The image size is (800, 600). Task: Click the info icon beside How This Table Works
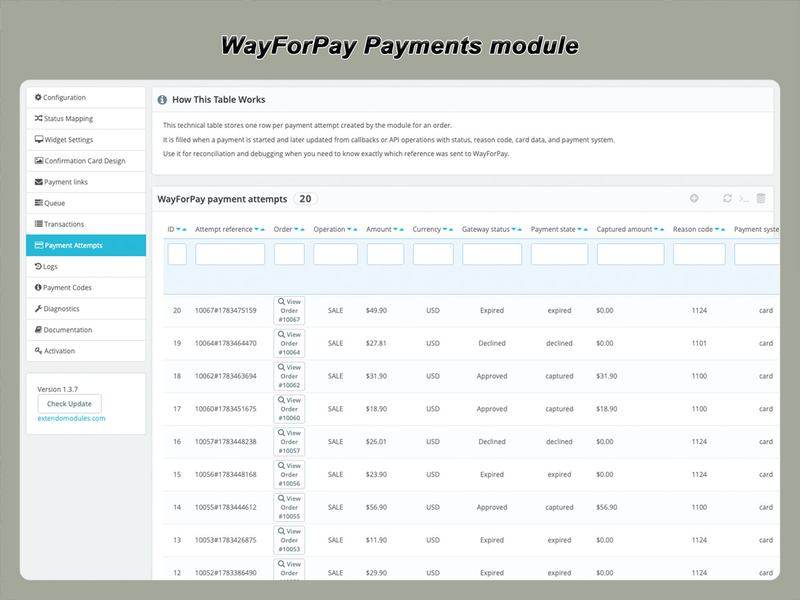162,100
